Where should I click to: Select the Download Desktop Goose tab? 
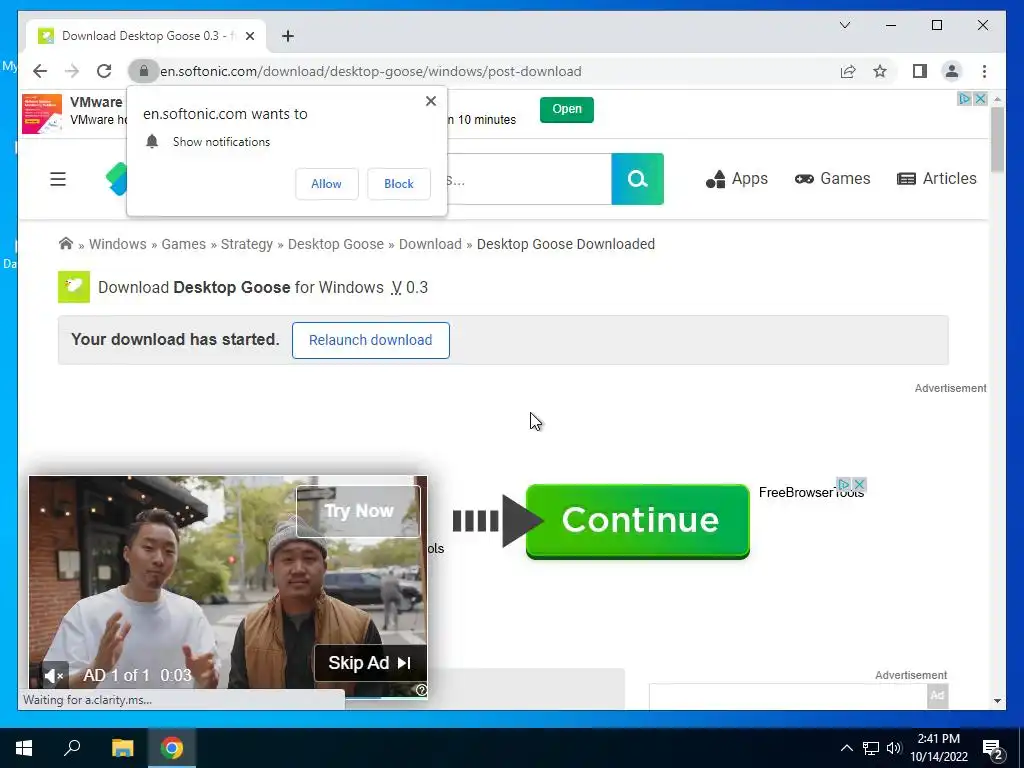click(x=145, y=36)
